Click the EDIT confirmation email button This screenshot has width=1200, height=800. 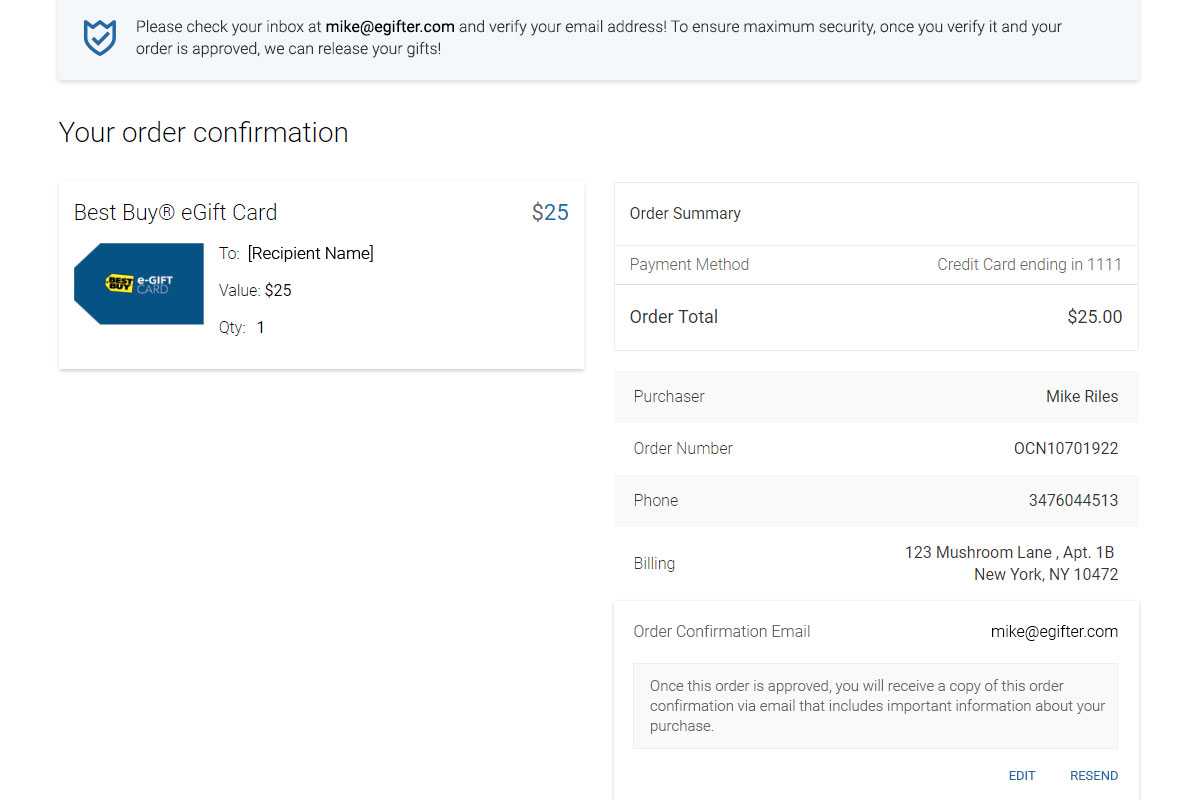pos(1022,776)
